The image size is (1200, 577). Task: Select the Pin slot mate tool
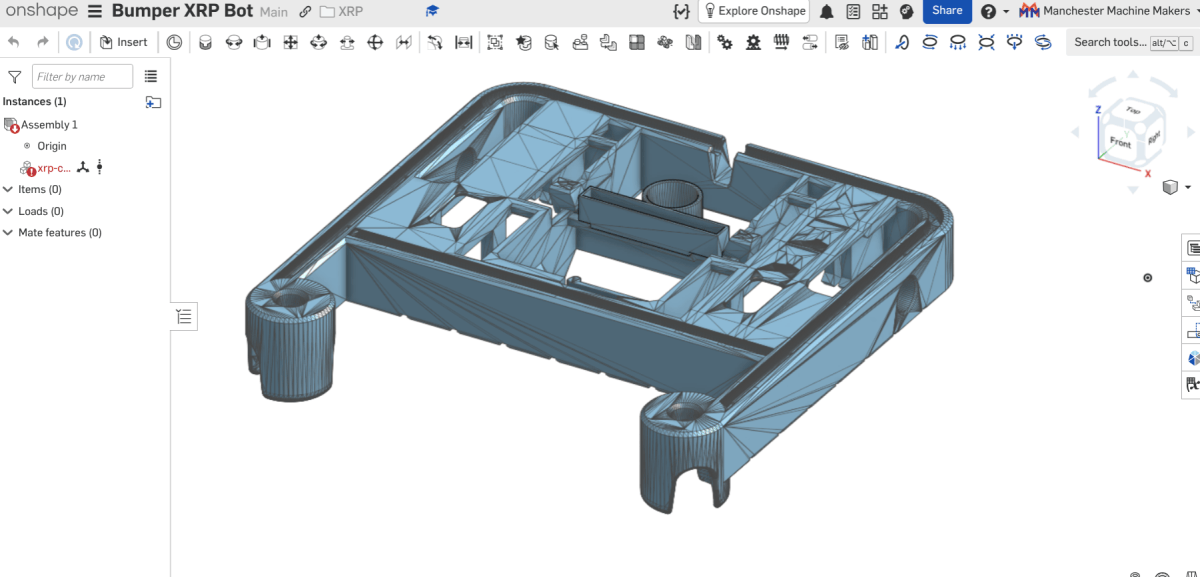pyautogui.click(x=347, y=42)
